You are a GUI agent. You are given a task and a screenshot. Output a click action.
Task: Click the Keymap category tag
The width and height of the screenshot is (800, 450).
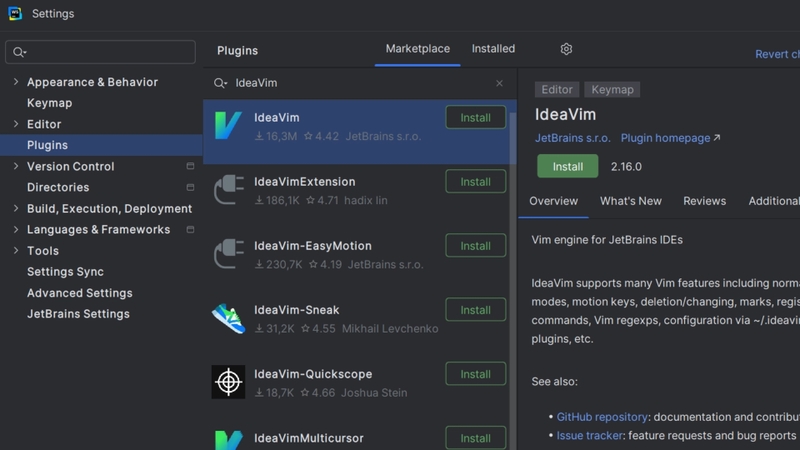click(612, 90)
